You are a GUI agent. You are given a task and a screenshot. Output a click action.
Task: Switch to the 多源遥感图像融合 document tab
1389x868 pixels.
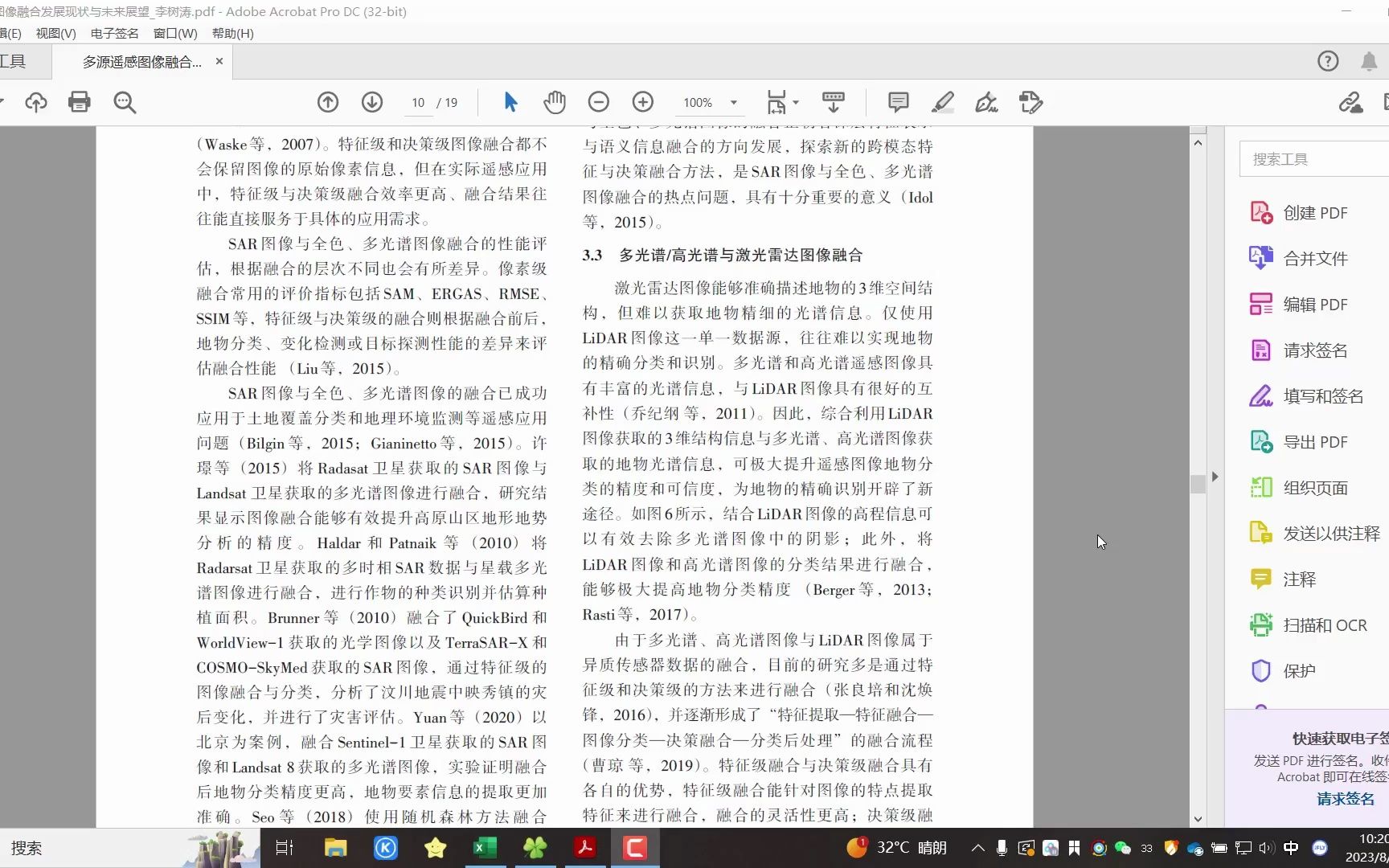click(x=141, y=61)
